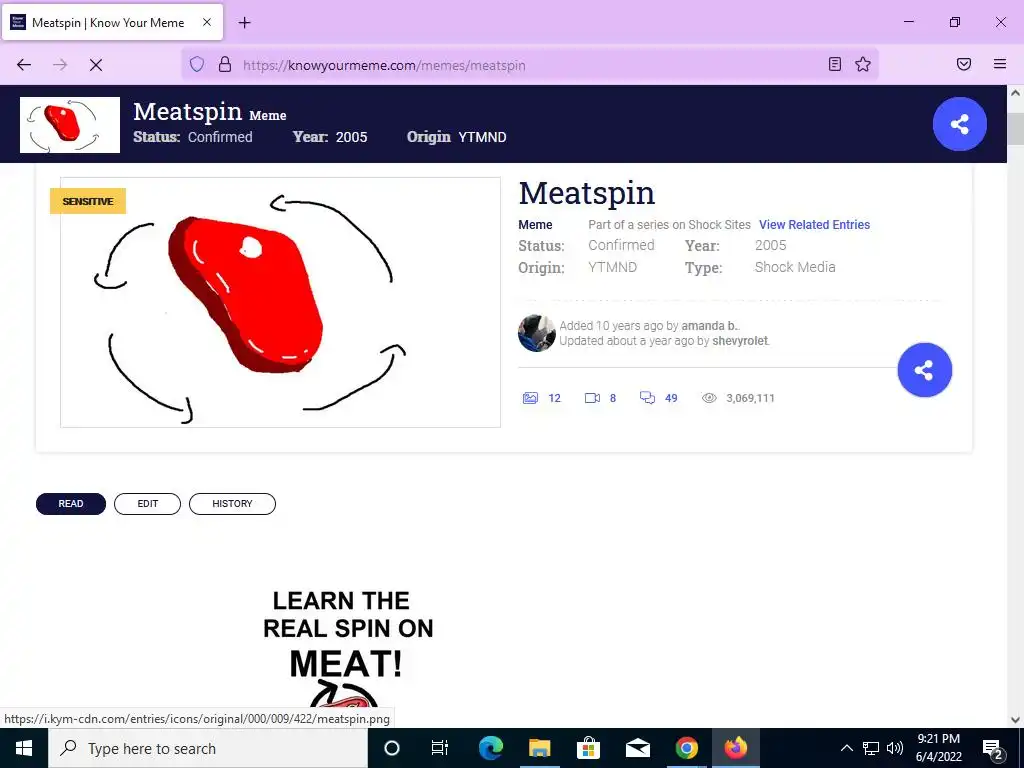The image size is (1024, 768).
Task: Click the 3,069,111 views count
Action: tap(750, 398)
